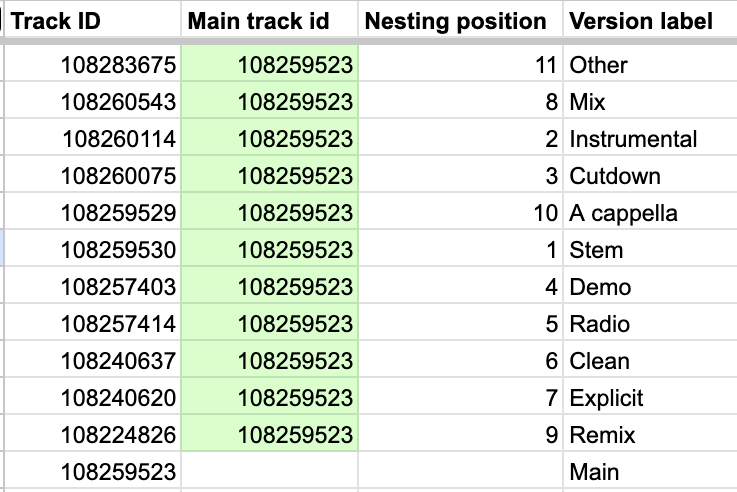Click the green main track id cell in Clean row
The image size is (737, 492).
(269, 359)
